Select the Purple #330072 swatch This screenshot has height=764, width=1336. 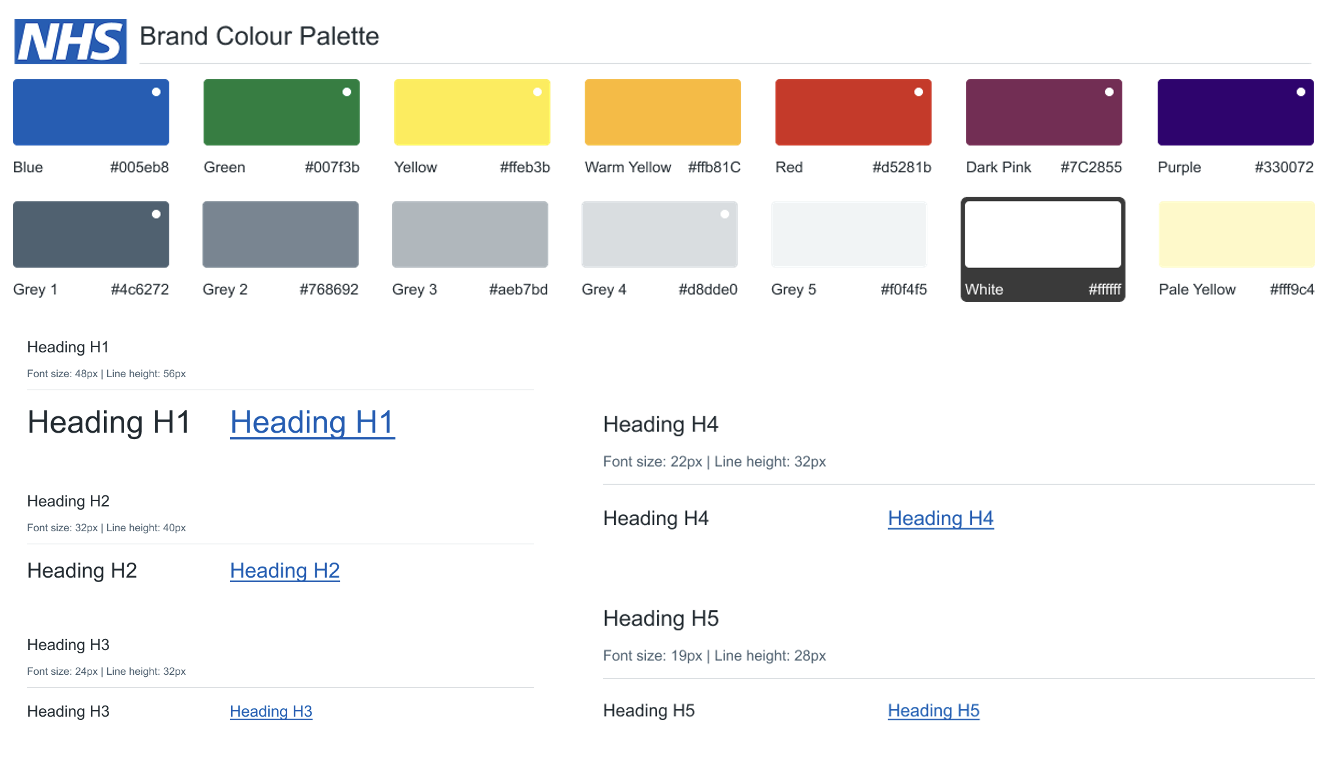[1235, 111]
